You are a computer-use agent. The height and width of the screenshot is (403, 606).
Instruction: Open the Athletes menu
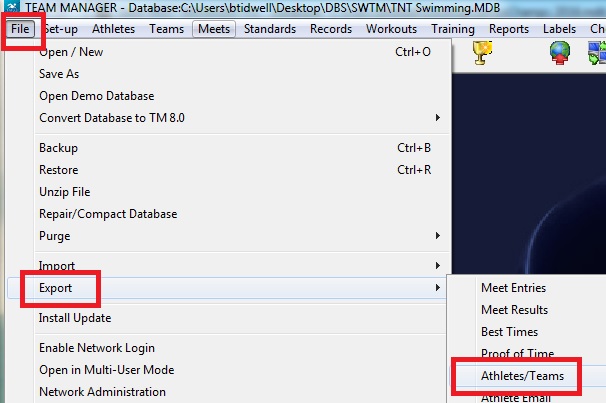[x=113, y=29]
